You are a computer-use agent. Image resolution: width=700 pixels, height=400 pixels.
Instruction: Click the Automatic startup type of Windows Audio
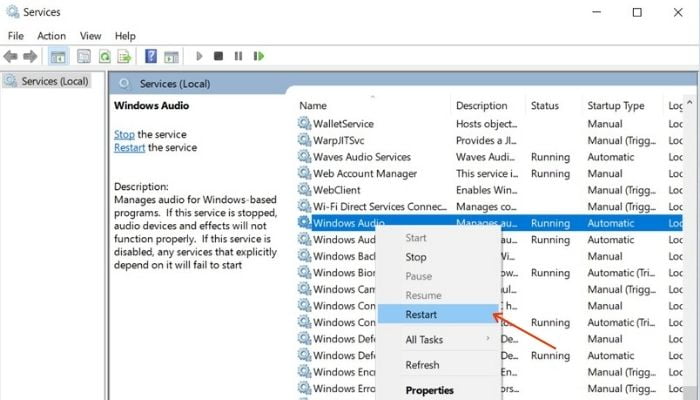point(611,223)
